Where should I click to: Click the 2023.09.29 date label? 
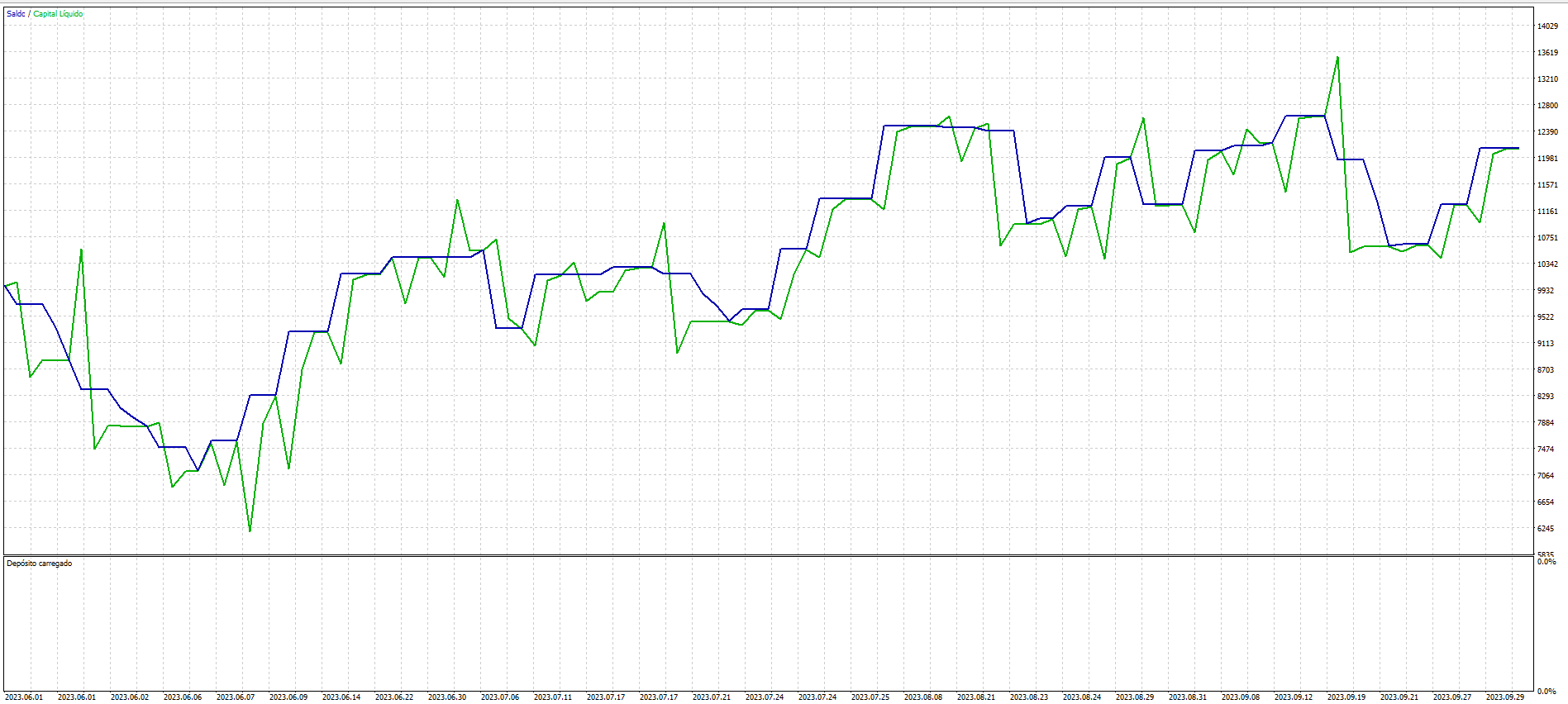pos(1505,697)
